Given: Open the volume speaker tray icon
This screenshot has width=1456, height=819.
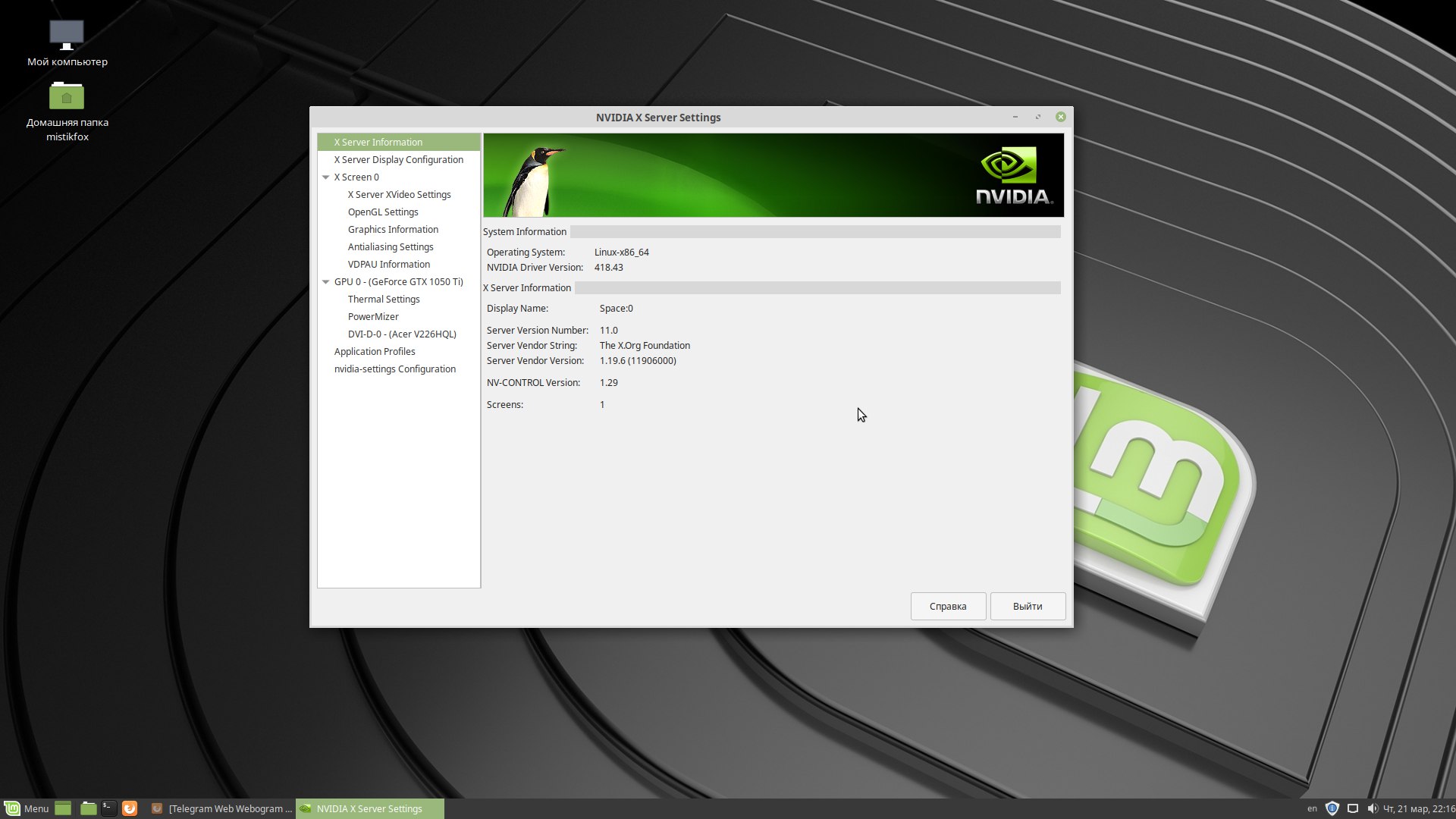Looking at the screenshot, I should coord(1372,808).
